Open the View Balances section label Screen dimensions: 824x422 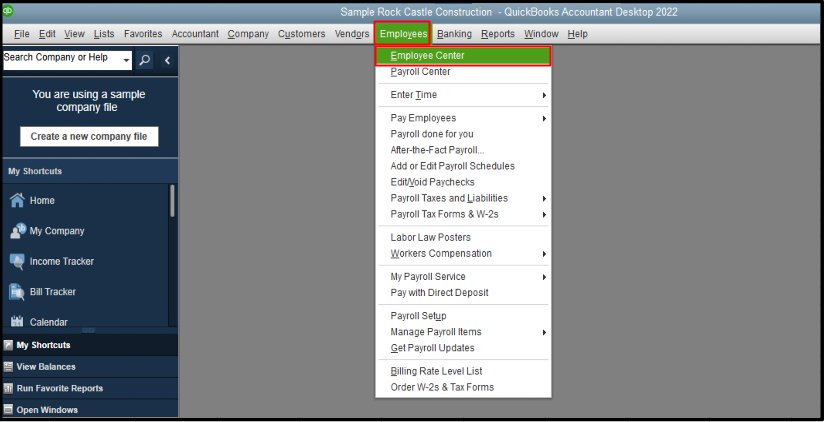pos(46,367)
